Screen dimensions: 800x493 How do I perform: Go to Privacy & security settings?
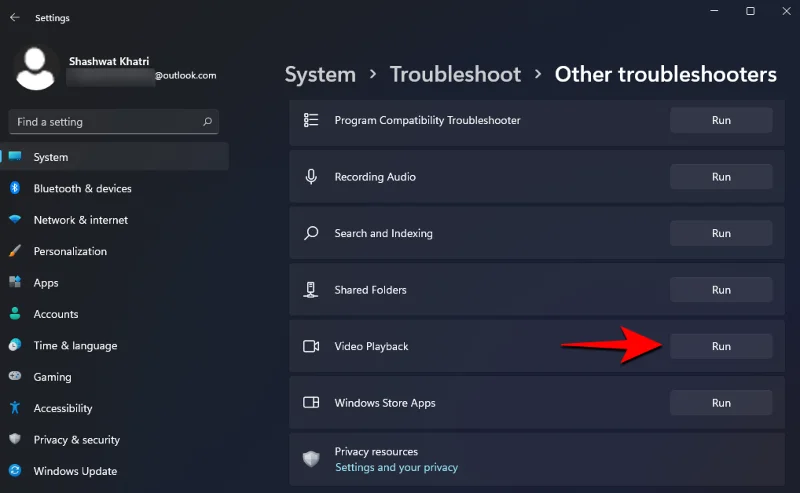pos(115,439)
